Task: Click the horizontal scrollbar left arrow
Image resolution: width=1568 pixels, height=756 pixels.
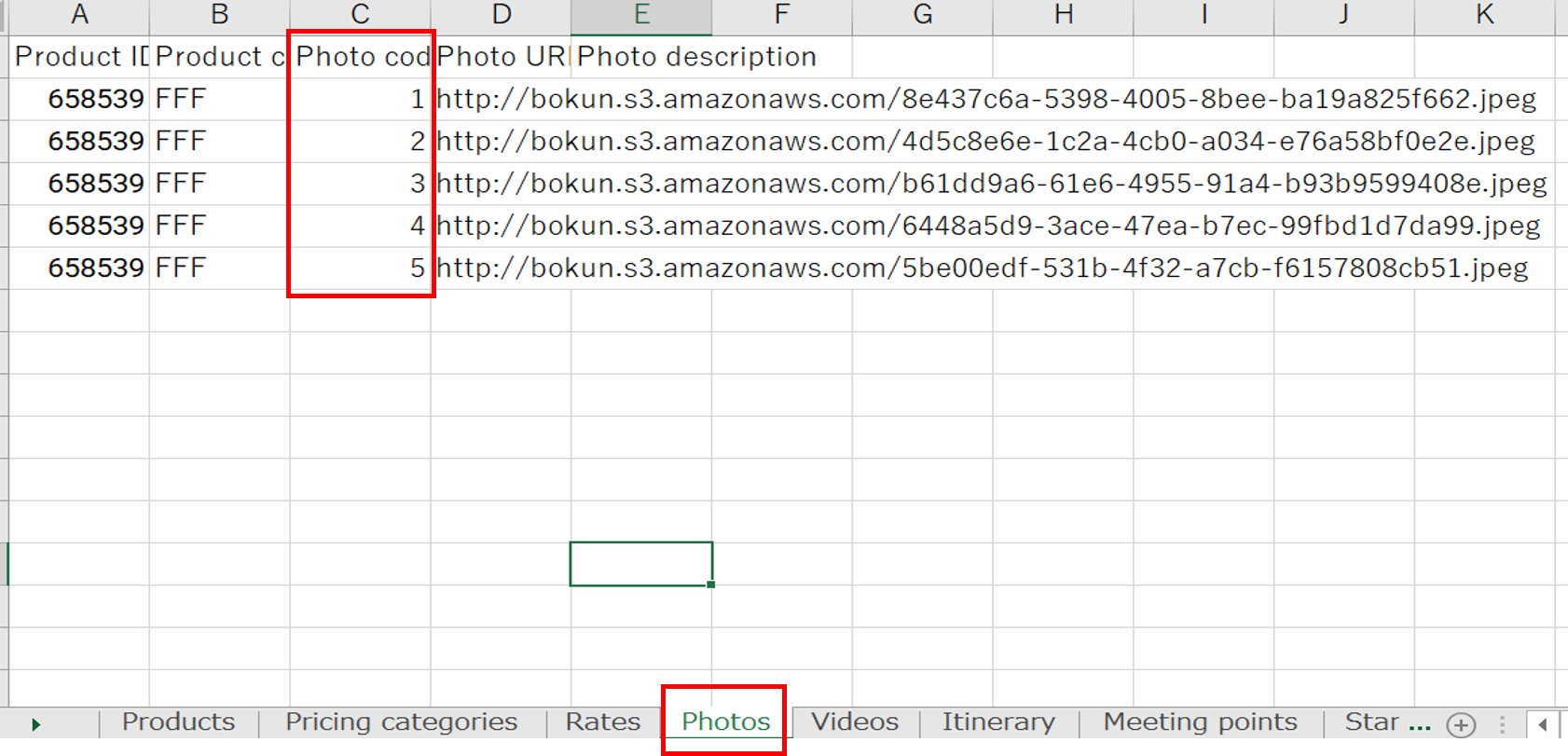Action: coord(1543,724)
